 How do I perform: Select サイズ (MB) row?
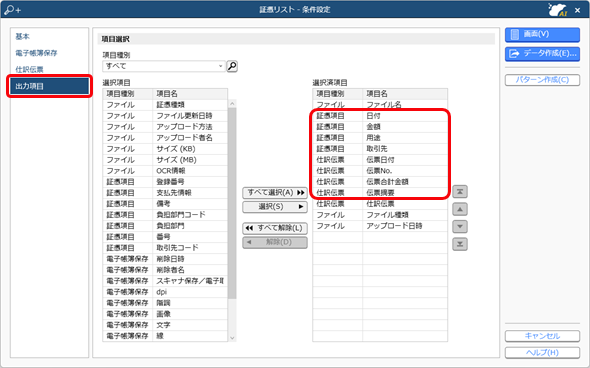coord(165,160)
